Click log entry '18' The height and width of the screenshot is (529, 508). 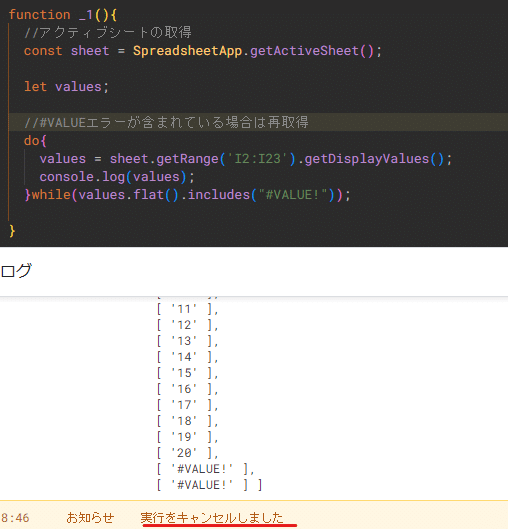187,421
